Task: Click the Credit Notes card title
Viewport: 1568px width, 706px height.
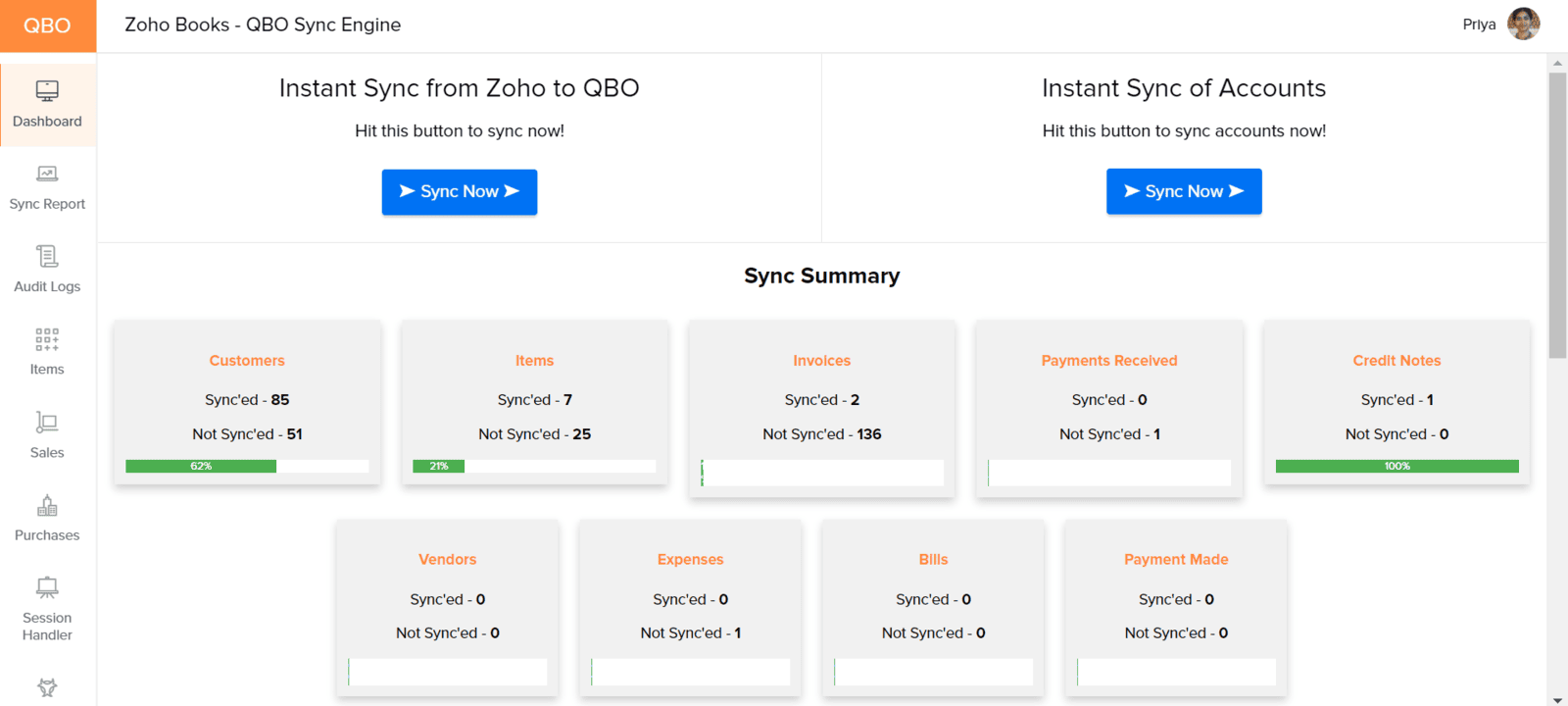Action: (x=1397, y=361)
